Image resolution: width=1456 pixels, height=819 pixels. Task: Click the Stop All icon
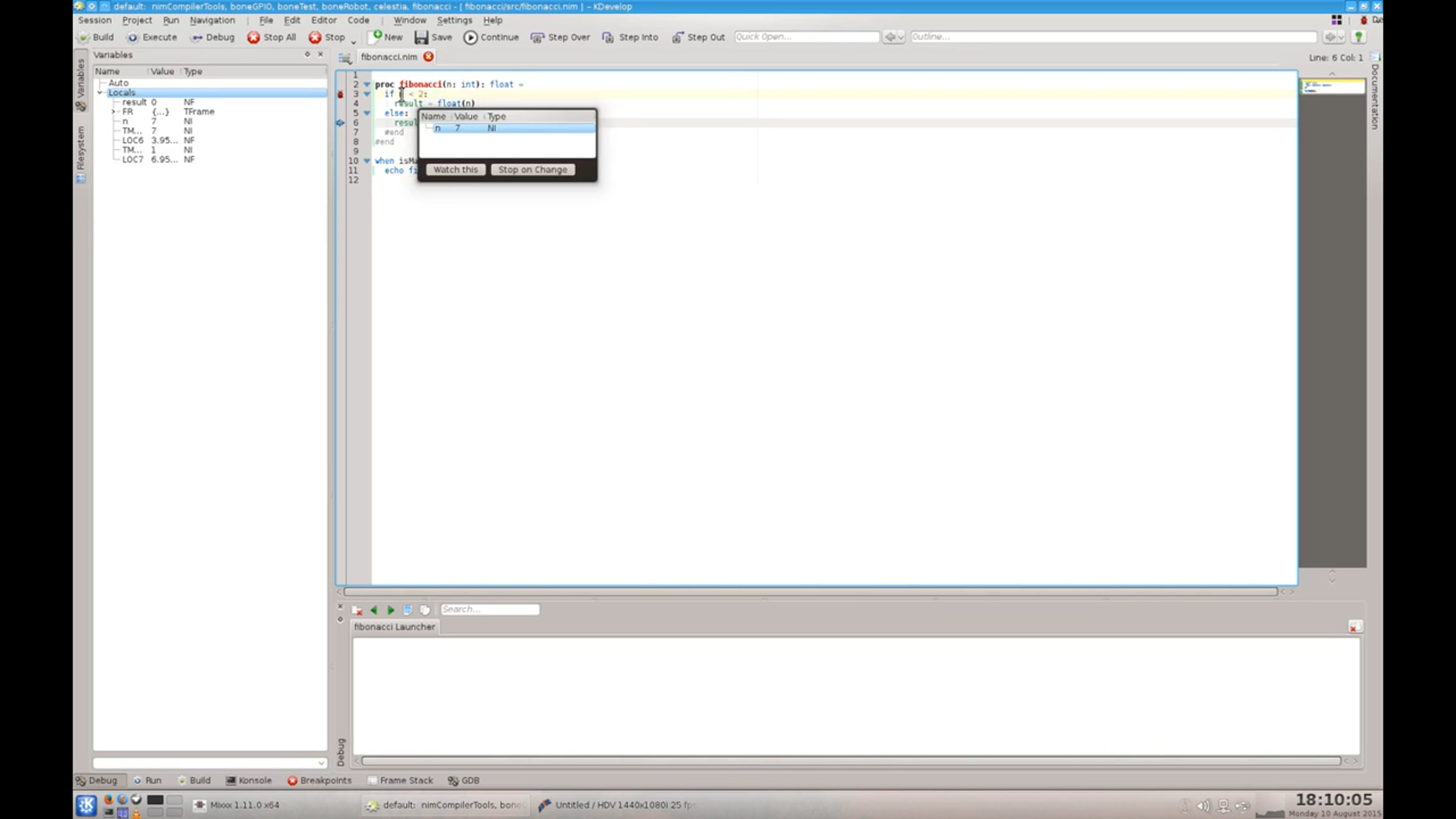click(x=254, y=38)
